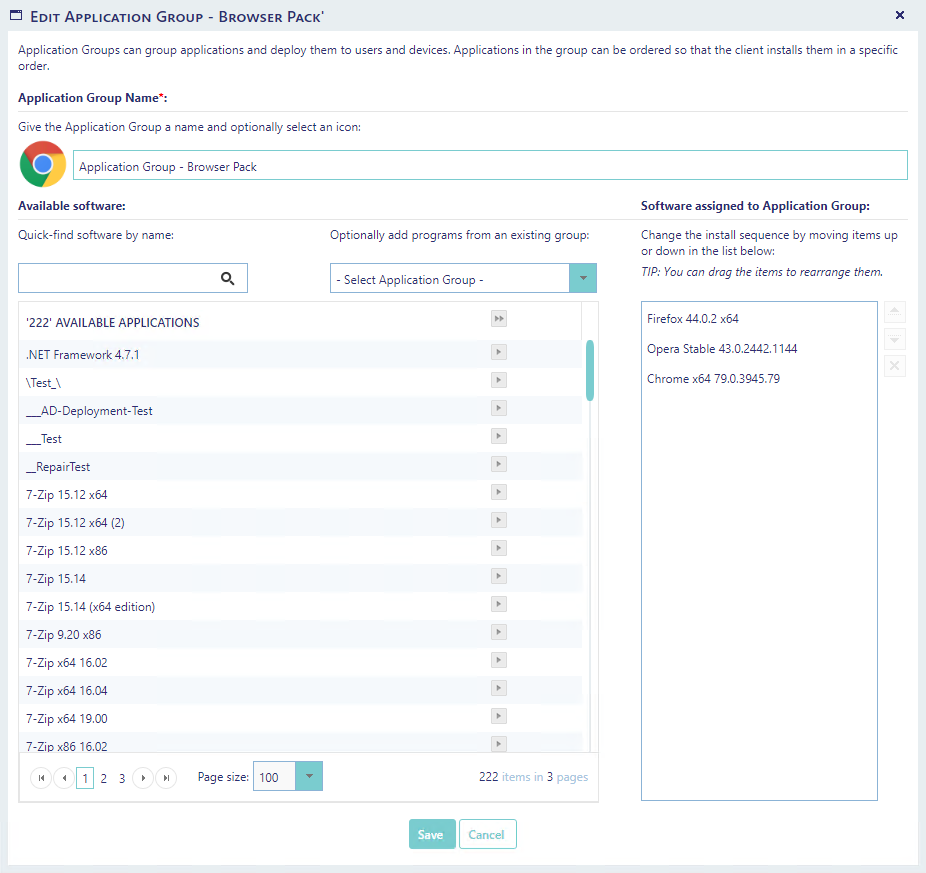Add .NET Framework 4.7.1 to group
Screen dimensions: 926x873
point(498,353)
